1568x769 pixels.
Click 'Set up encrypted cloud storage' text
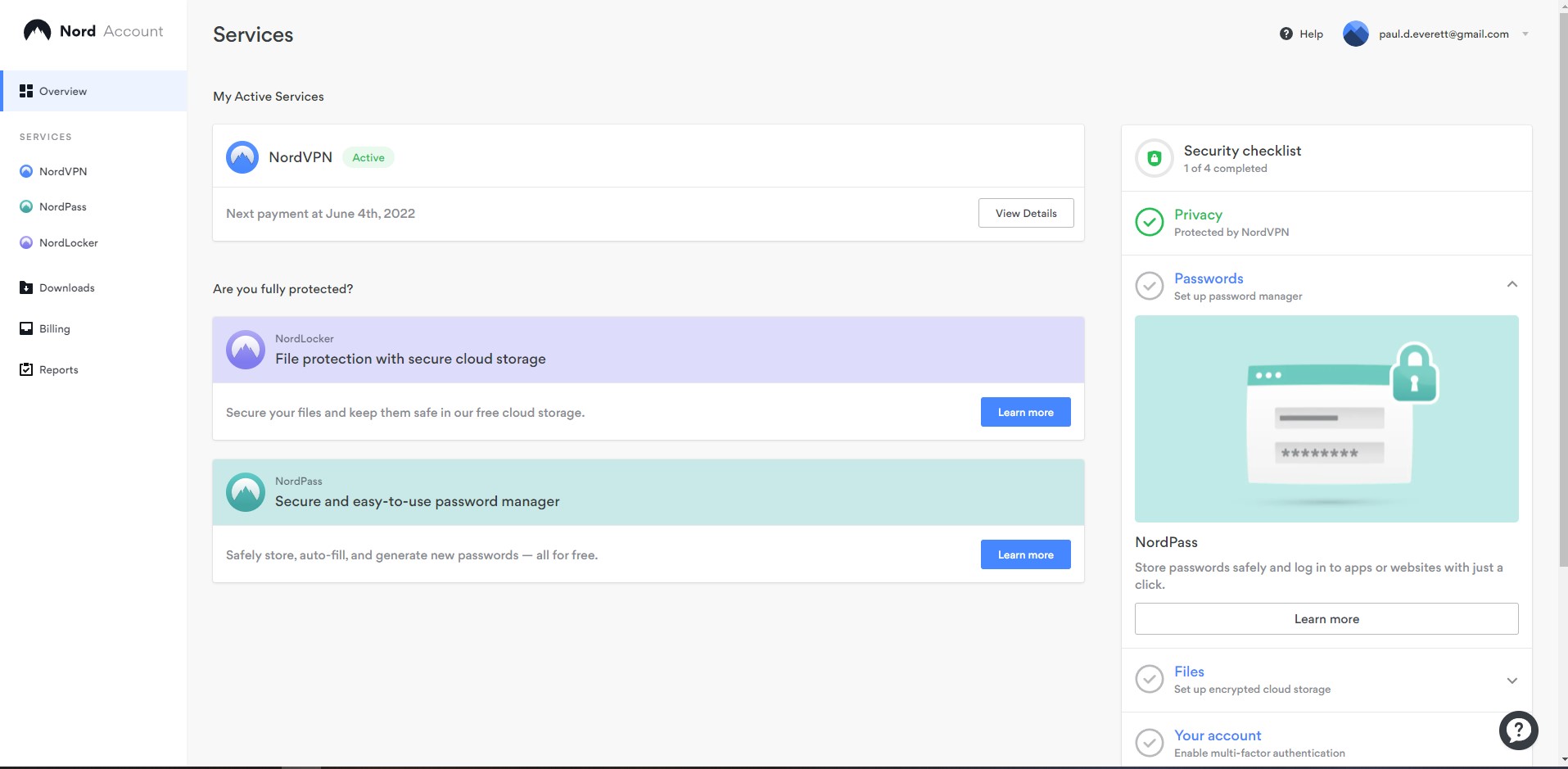point(1252,689)
